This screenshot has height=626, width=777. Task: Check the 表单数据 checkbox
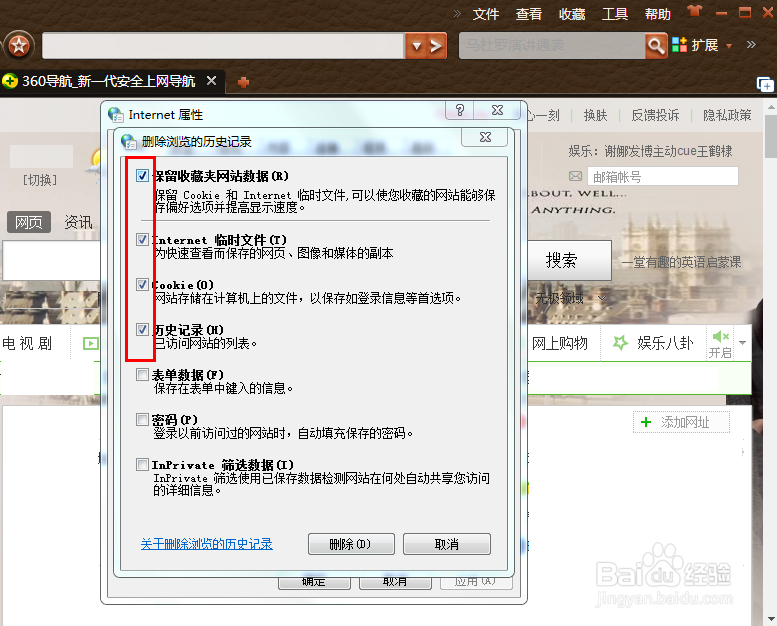(142, 375)
